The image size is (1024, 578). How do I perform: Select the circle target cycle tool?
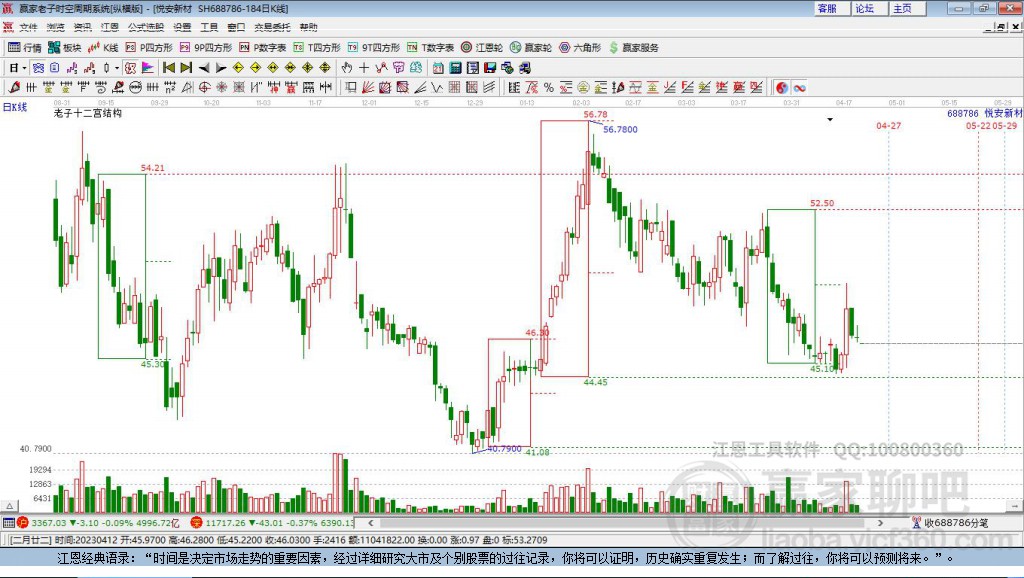tap(204, 88)
